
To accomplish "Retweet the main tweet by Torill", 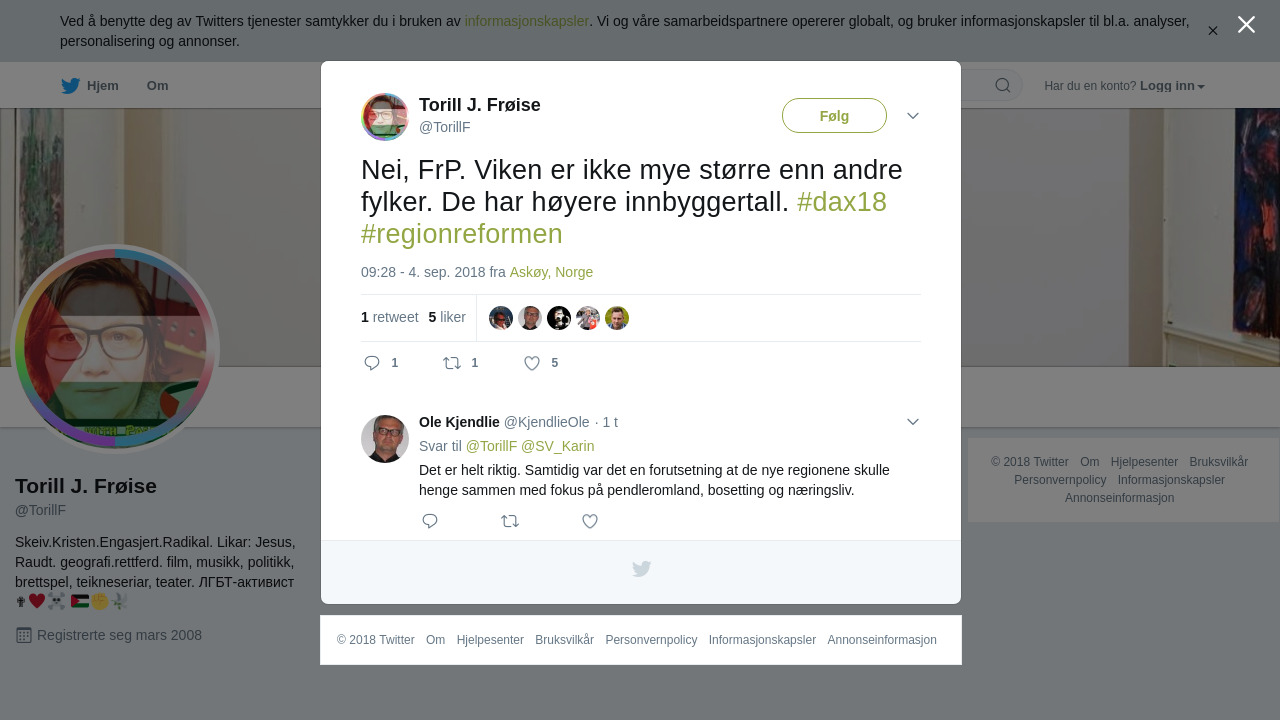I will (452, 363).
